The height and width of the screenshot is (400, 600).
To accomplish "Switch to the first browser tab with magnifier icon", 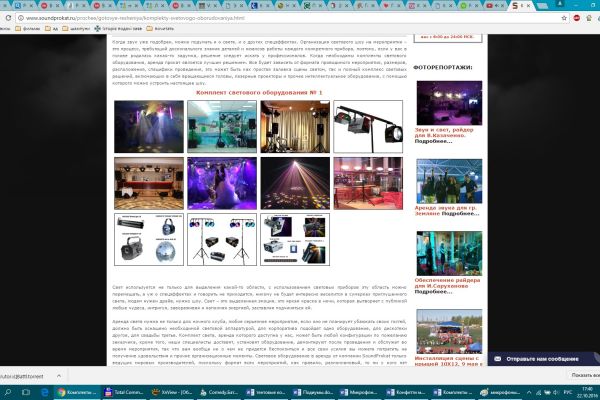I will point(23,5).
